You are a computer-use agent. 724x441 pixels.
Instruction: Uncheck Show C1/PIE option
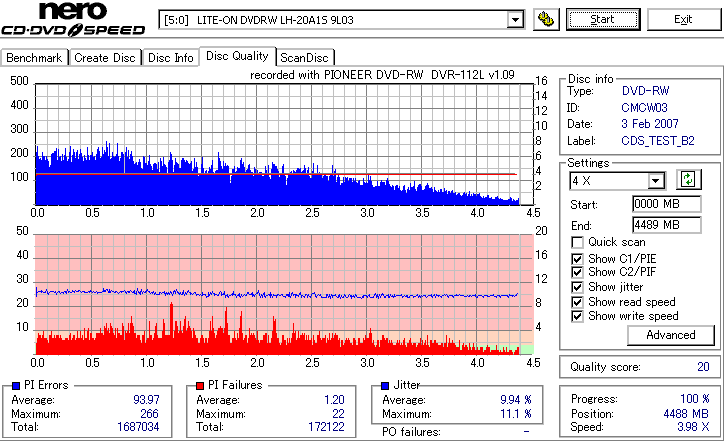pos(577,259)
